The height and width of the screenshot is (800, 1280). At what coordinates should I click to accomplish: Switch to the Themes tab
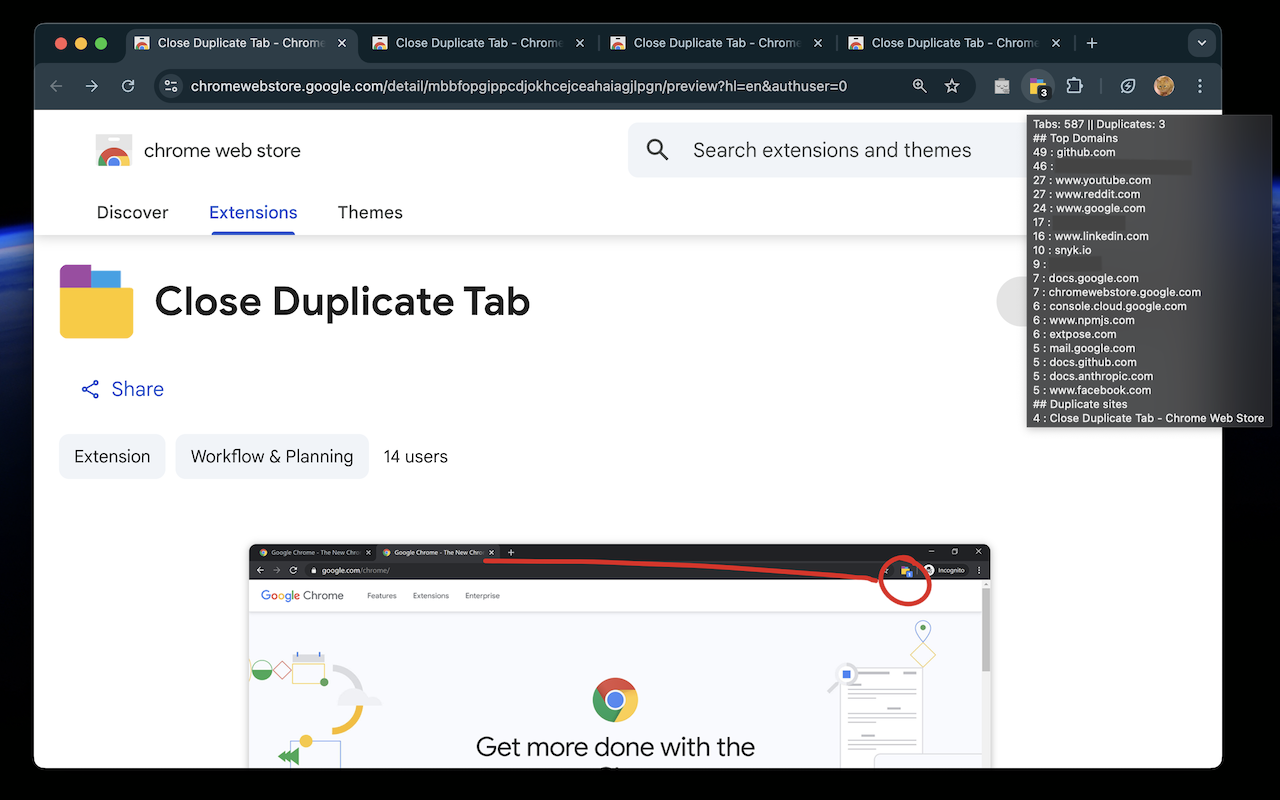(x=370, y=212)
